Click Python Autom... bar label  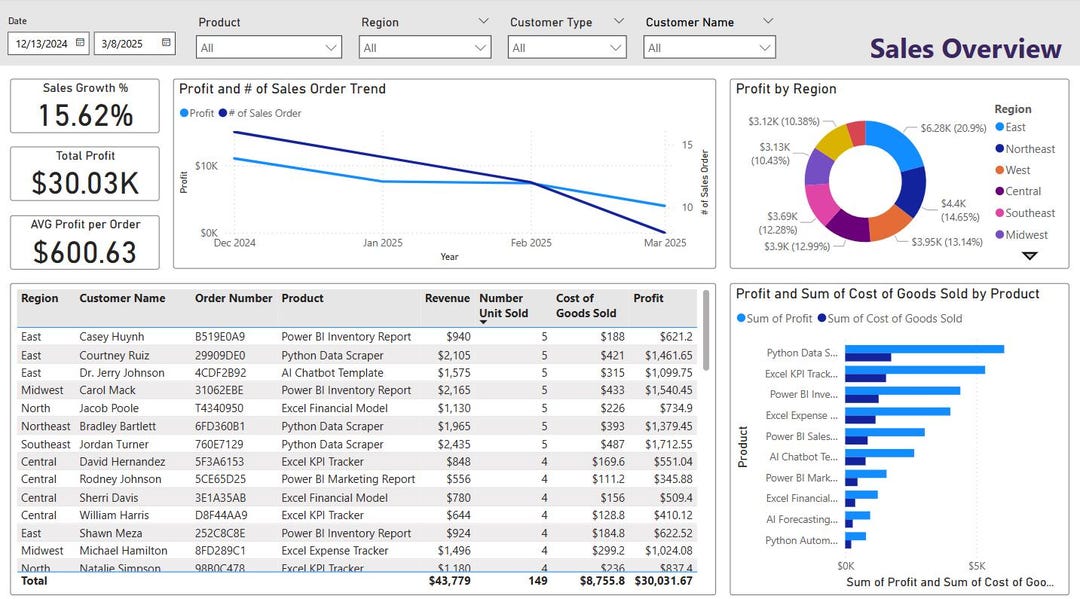[801, 540]
